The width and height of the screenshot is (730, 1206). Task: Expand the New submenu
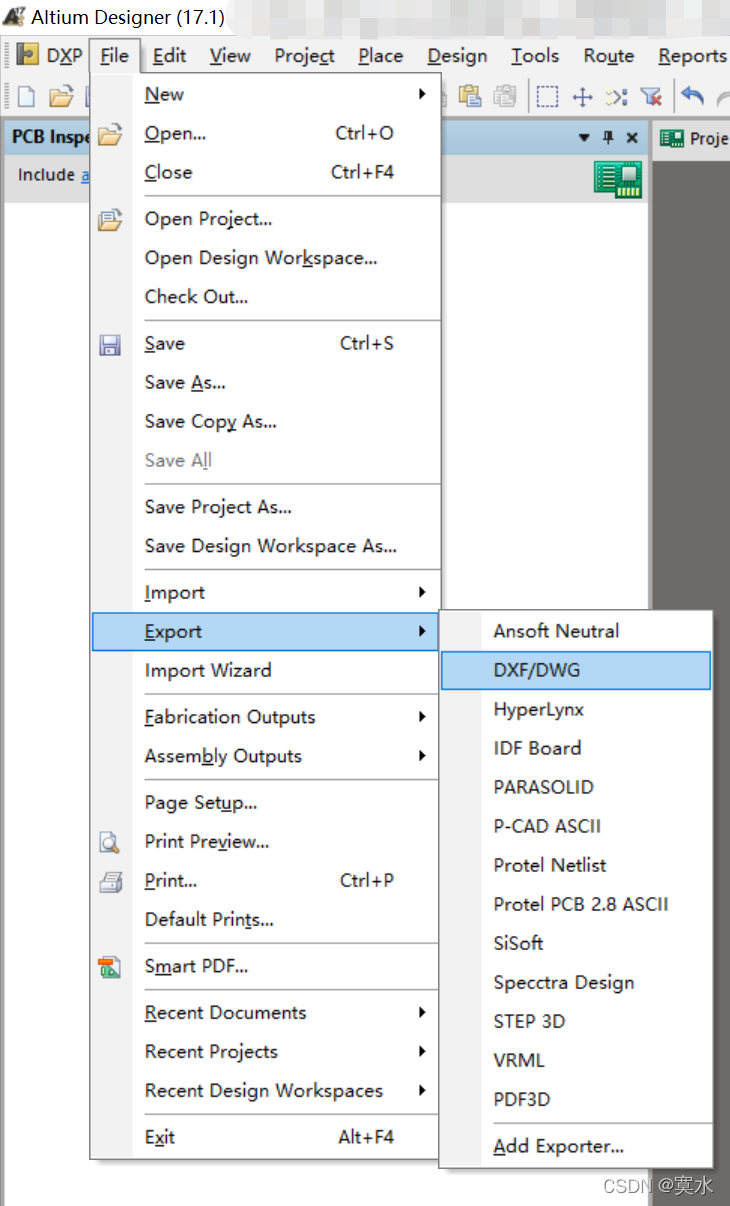coord(266,94)
